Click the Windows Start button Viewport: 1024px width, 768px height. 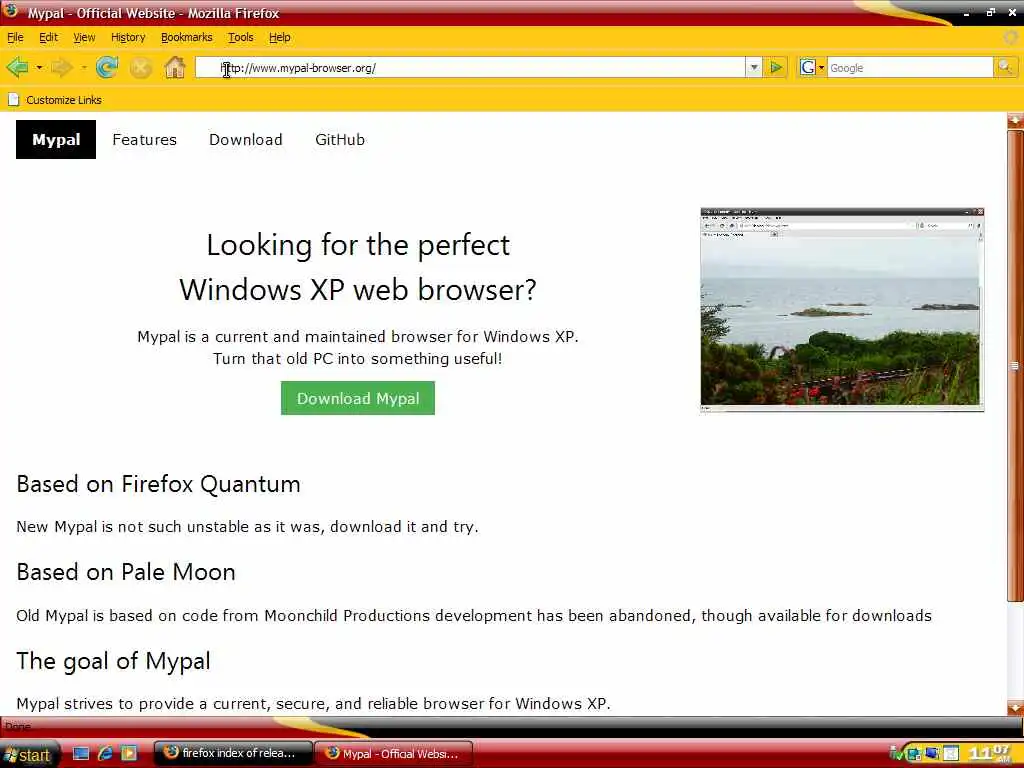point(29,754)
